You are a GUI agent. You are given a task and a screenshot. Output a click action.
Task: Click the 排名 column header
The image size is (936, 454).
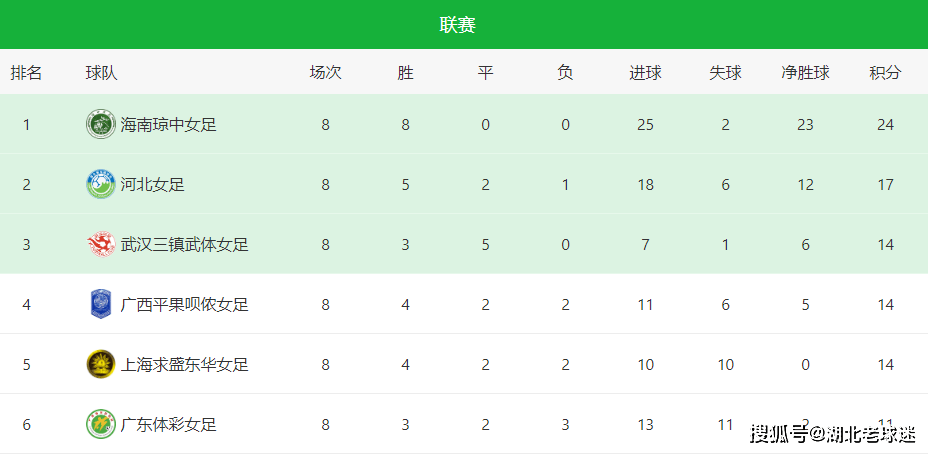click(x=26, y=73)
